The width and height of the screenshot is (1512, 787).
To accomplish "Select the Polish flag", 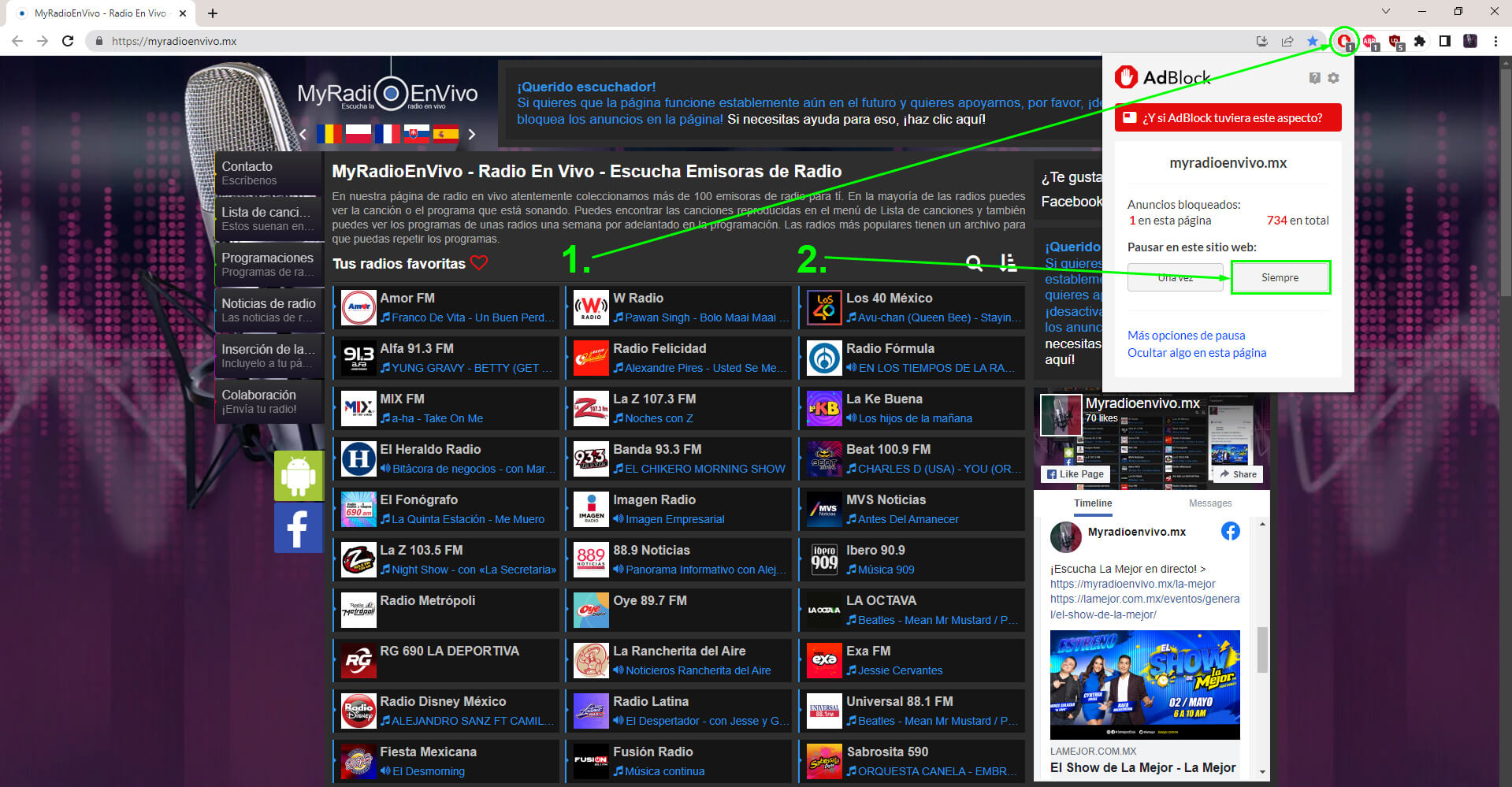I will click(x=358, y=134).
